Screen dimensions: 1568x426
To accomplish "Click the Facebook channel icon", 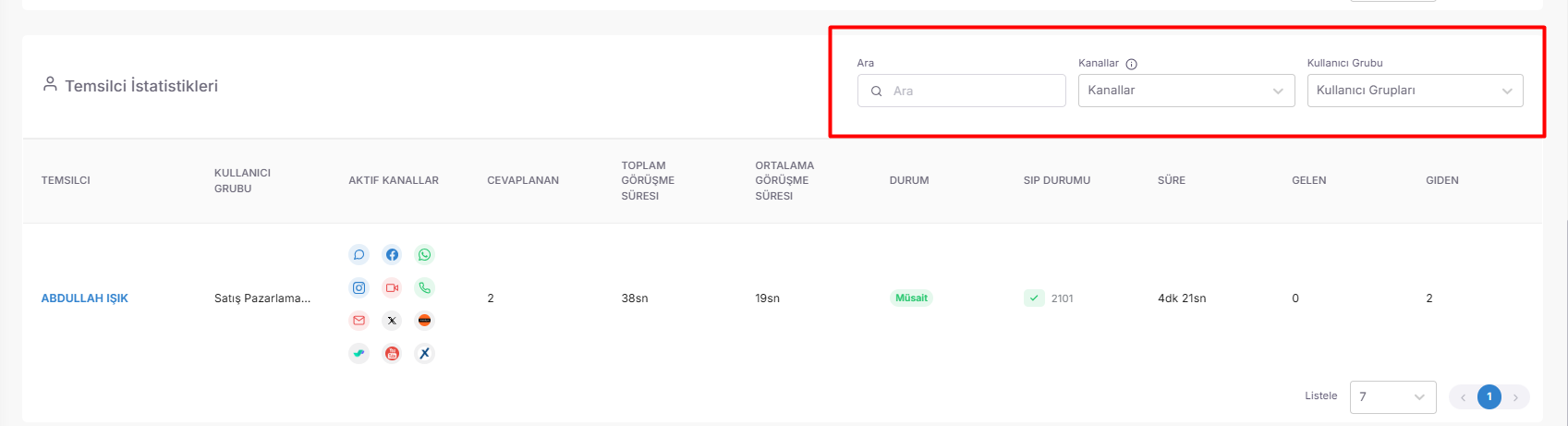I will point(392,254).
